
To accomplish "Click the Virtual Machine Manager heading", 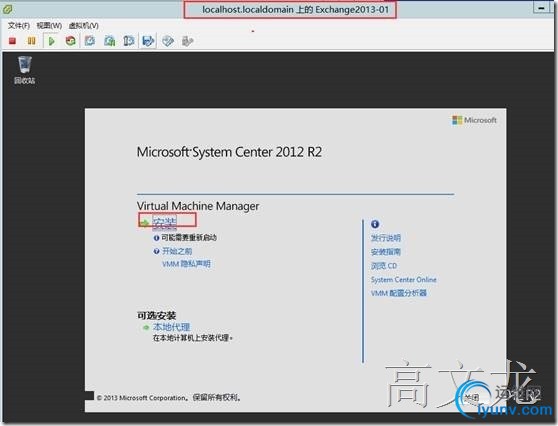I will click(x=198, y=206).
